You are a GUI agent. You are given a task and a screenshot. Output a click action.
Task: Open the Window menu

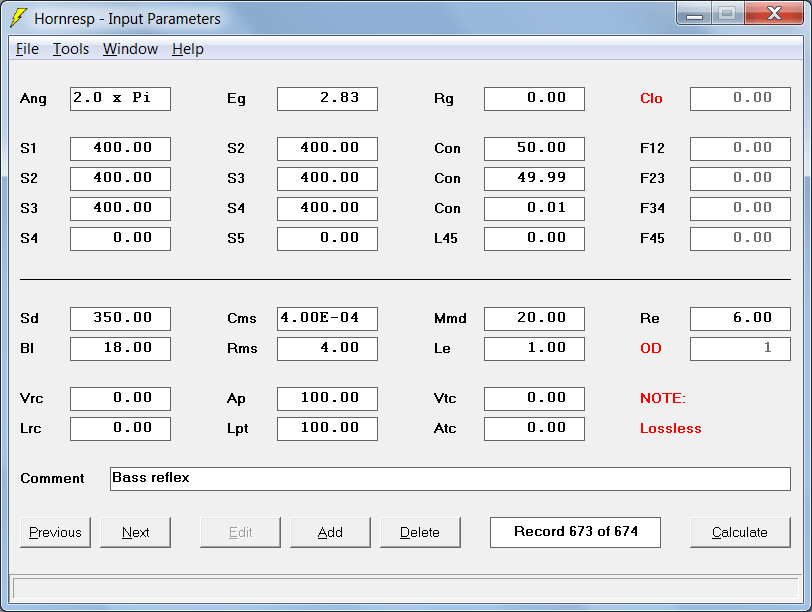(130, 49)
